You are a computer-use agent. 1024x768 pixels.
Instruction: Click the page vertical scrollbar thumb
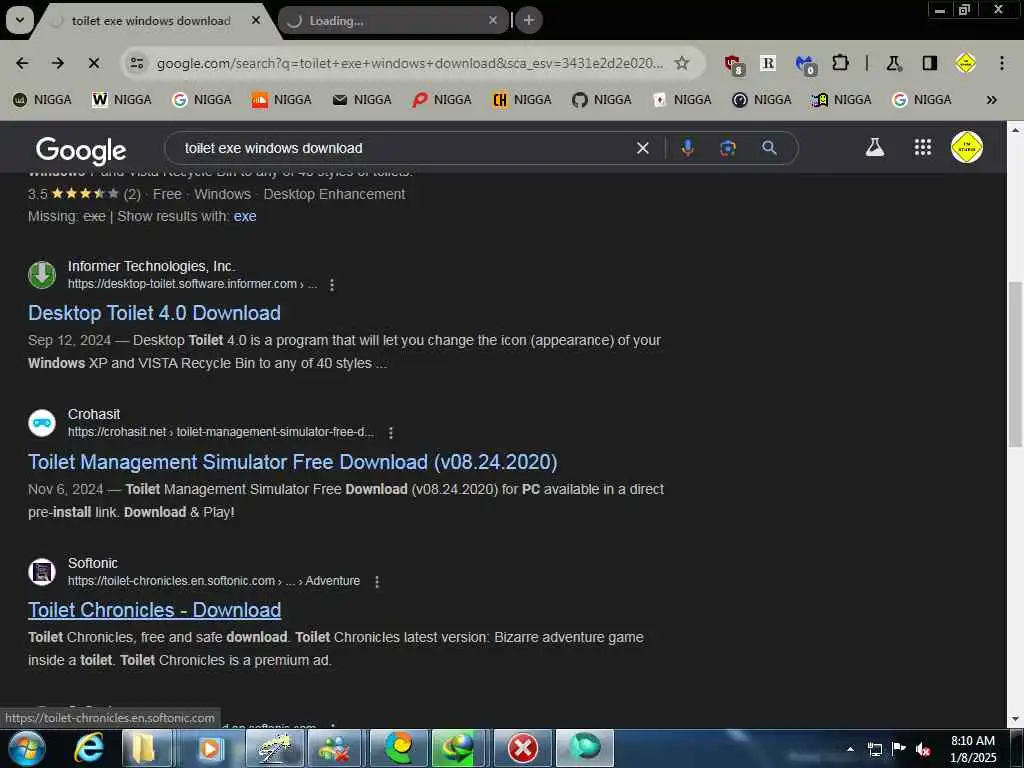point(1015,364)
